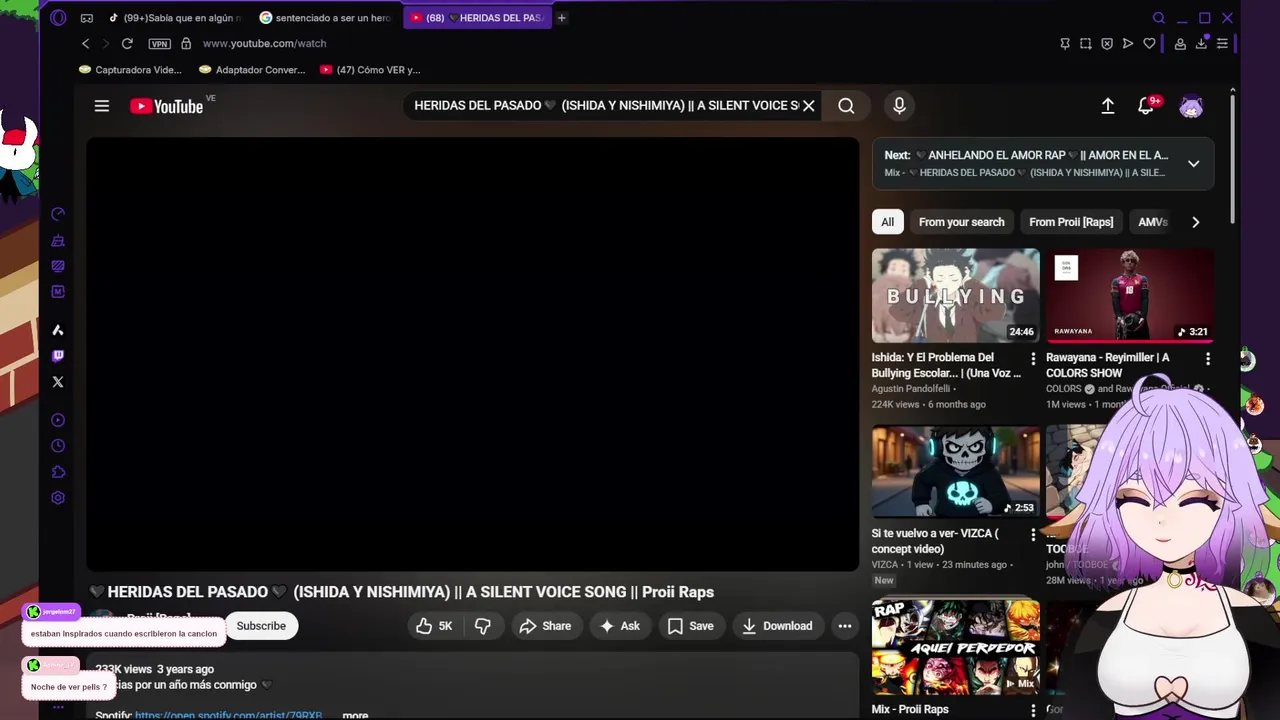Viewport: 1280px width, 720px height.
Task: Open the Spotify artist link
Action: (x=228, y=715)
